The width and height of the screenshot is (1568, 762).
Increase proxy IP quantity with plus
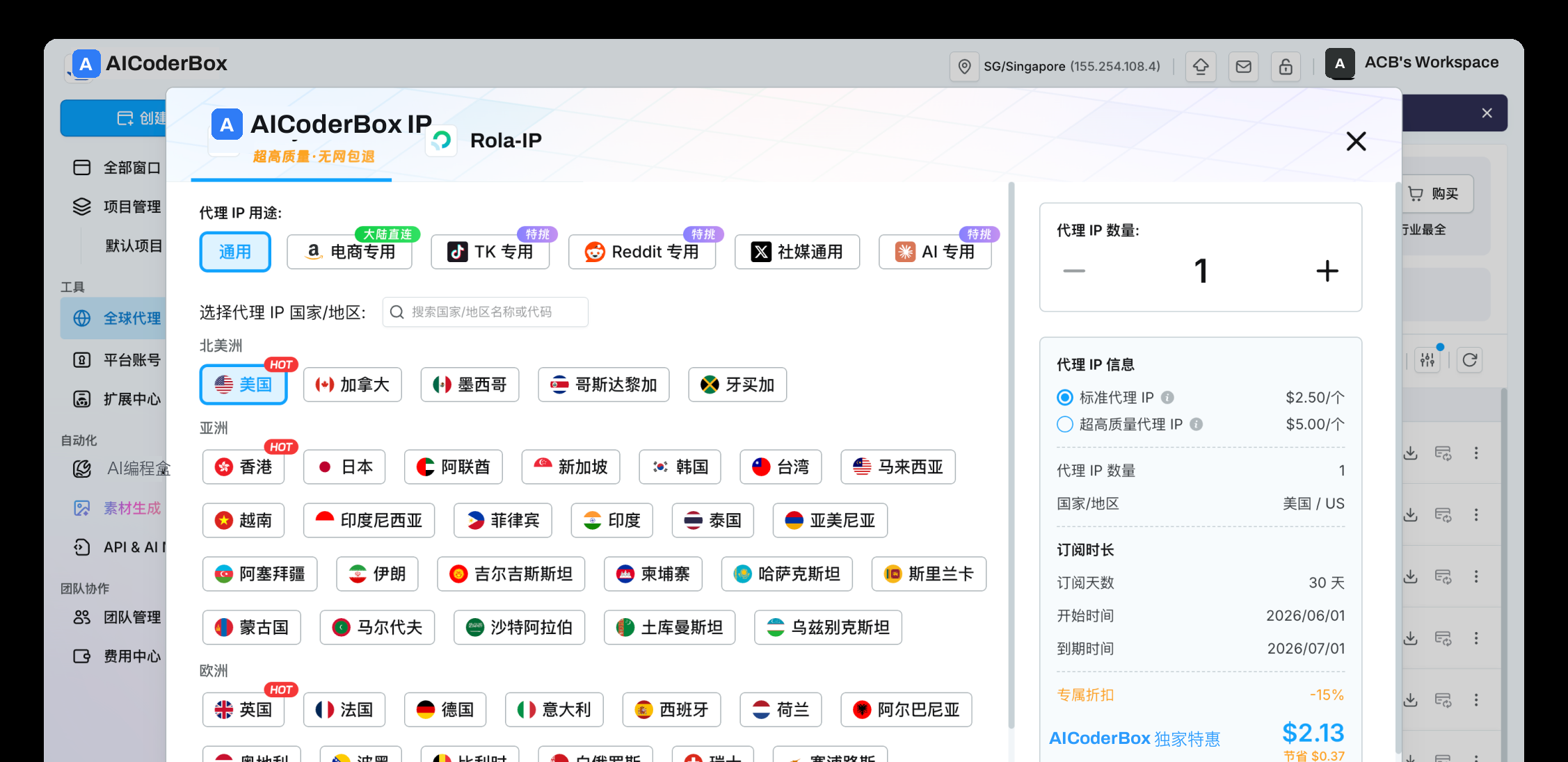[x=1327, y=271]
